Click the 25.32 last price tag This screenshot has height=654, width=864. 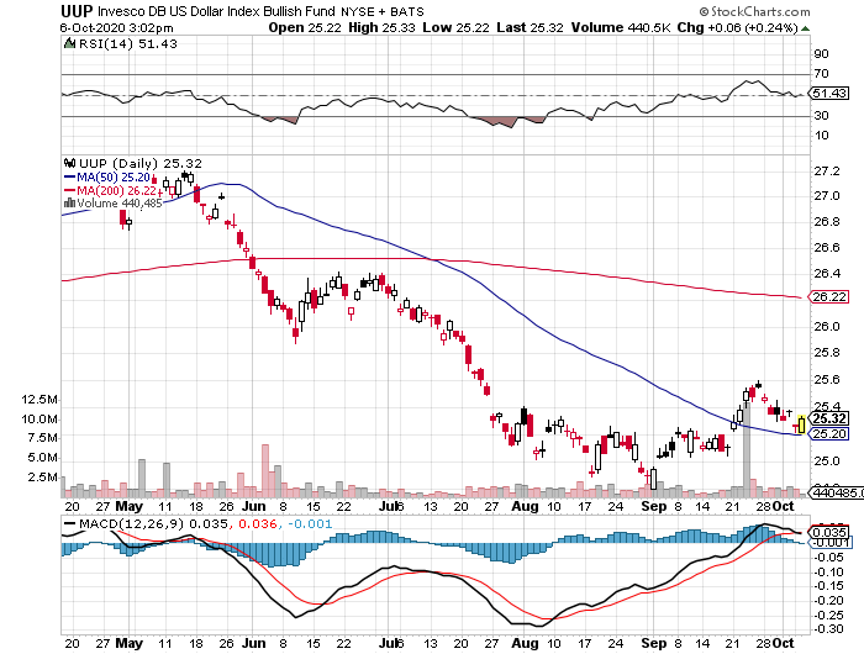point(829,419)
